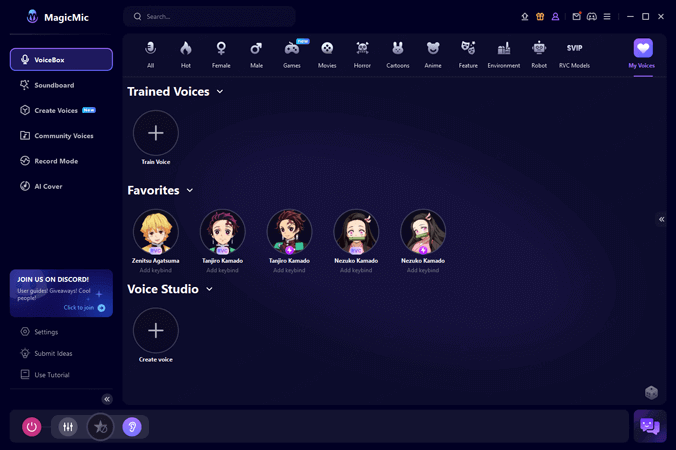The width and height of the screenshot is (676, 450).
Task: Select Nezuko Kamado lightning-badge voice
Action: 423,232
